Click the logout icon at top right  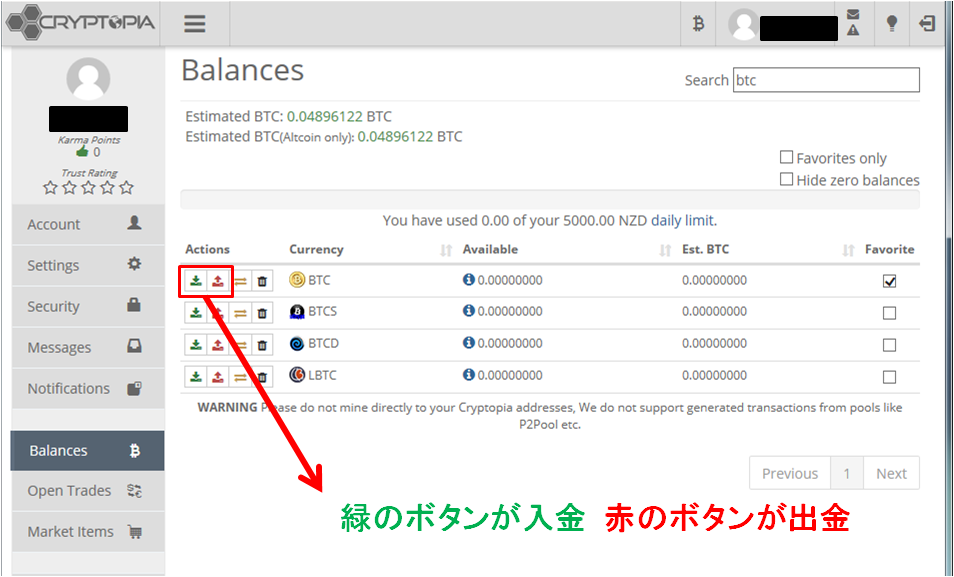[x=927, y=24]
